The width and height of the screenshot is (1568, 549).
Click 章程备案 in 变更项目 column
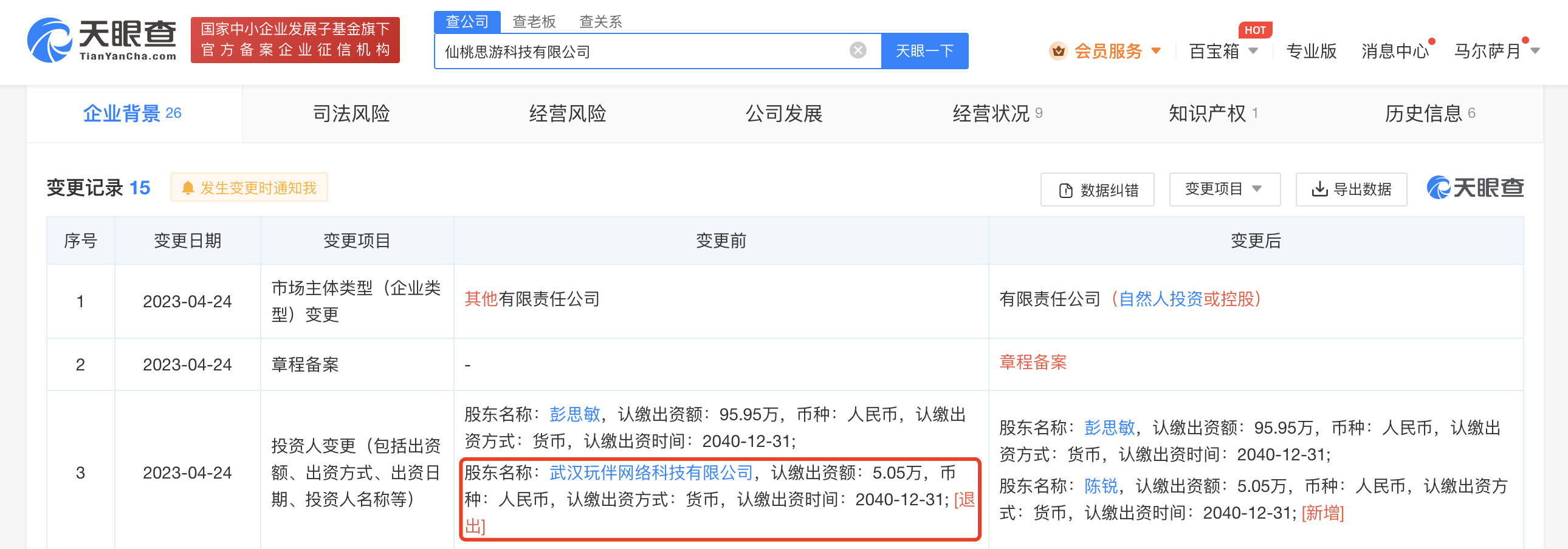[x=305, y=365]
